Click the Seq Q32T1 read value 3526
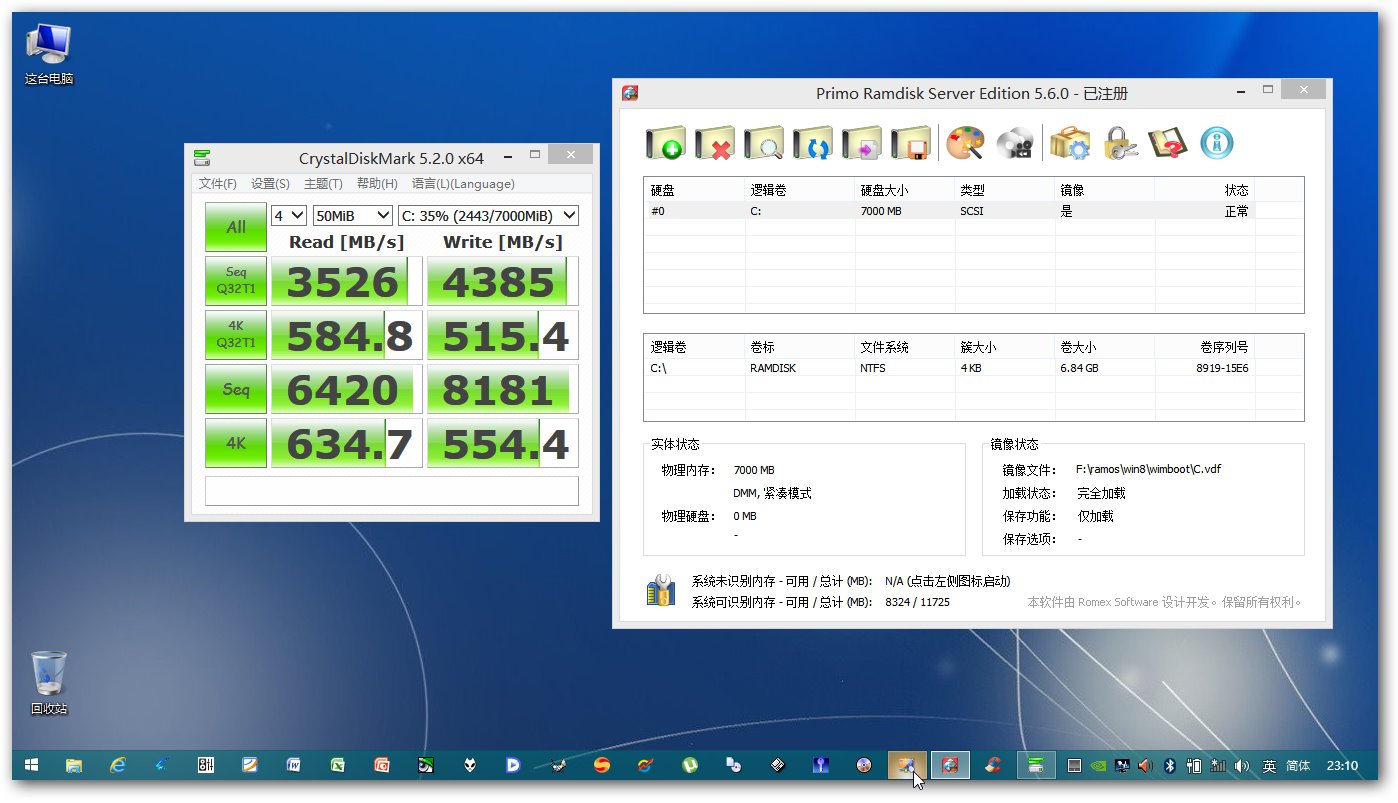 tap(346, 281)
